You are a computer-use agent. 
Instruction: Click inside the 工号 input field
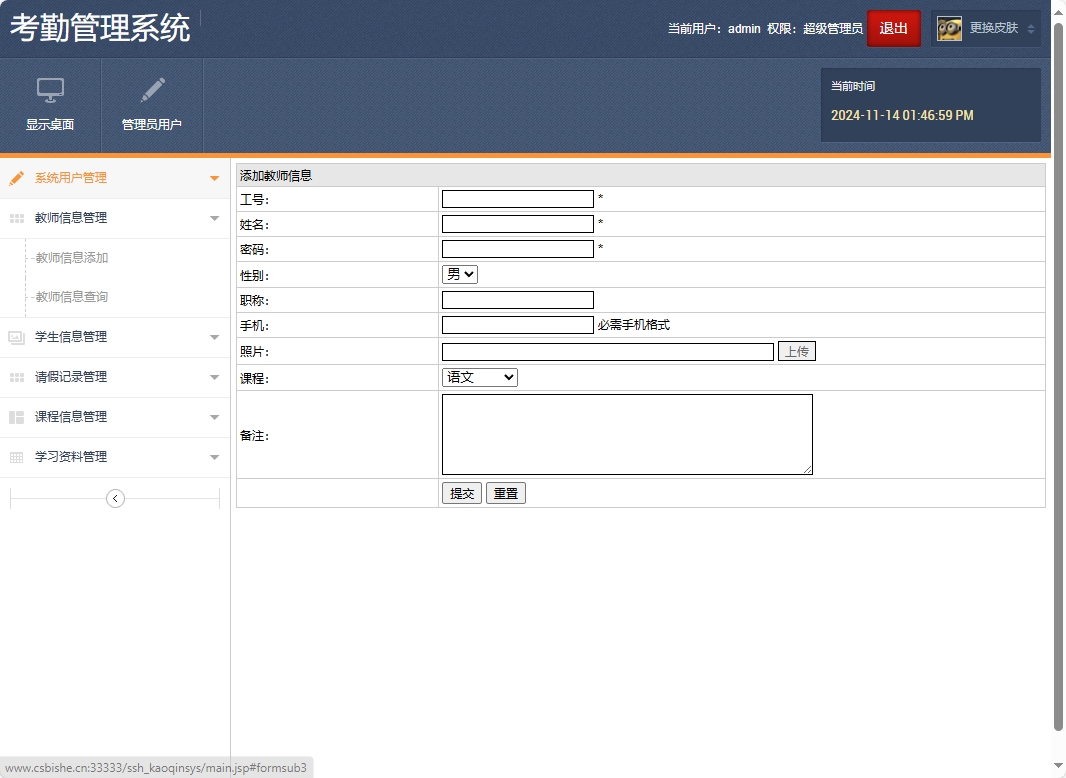(517, 198)
